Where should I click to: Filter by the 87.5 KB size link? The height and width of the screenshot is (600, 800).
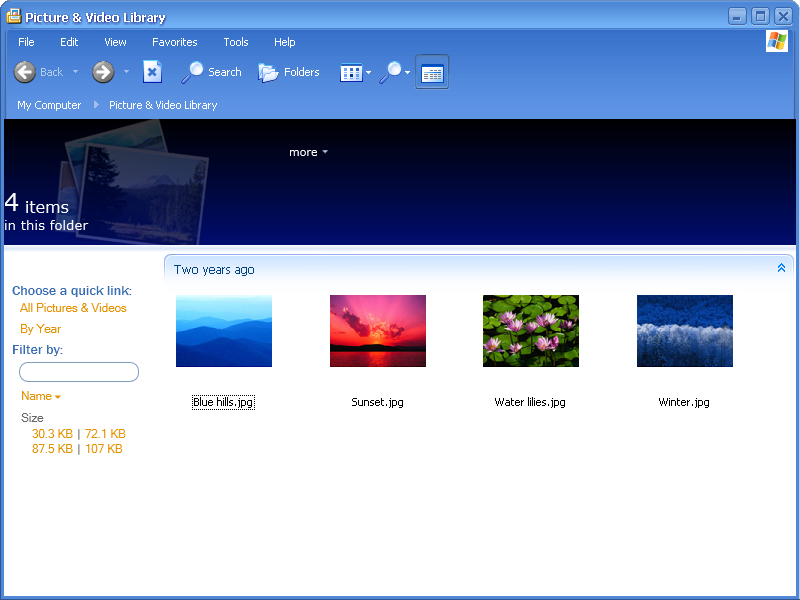pos(52,449)
